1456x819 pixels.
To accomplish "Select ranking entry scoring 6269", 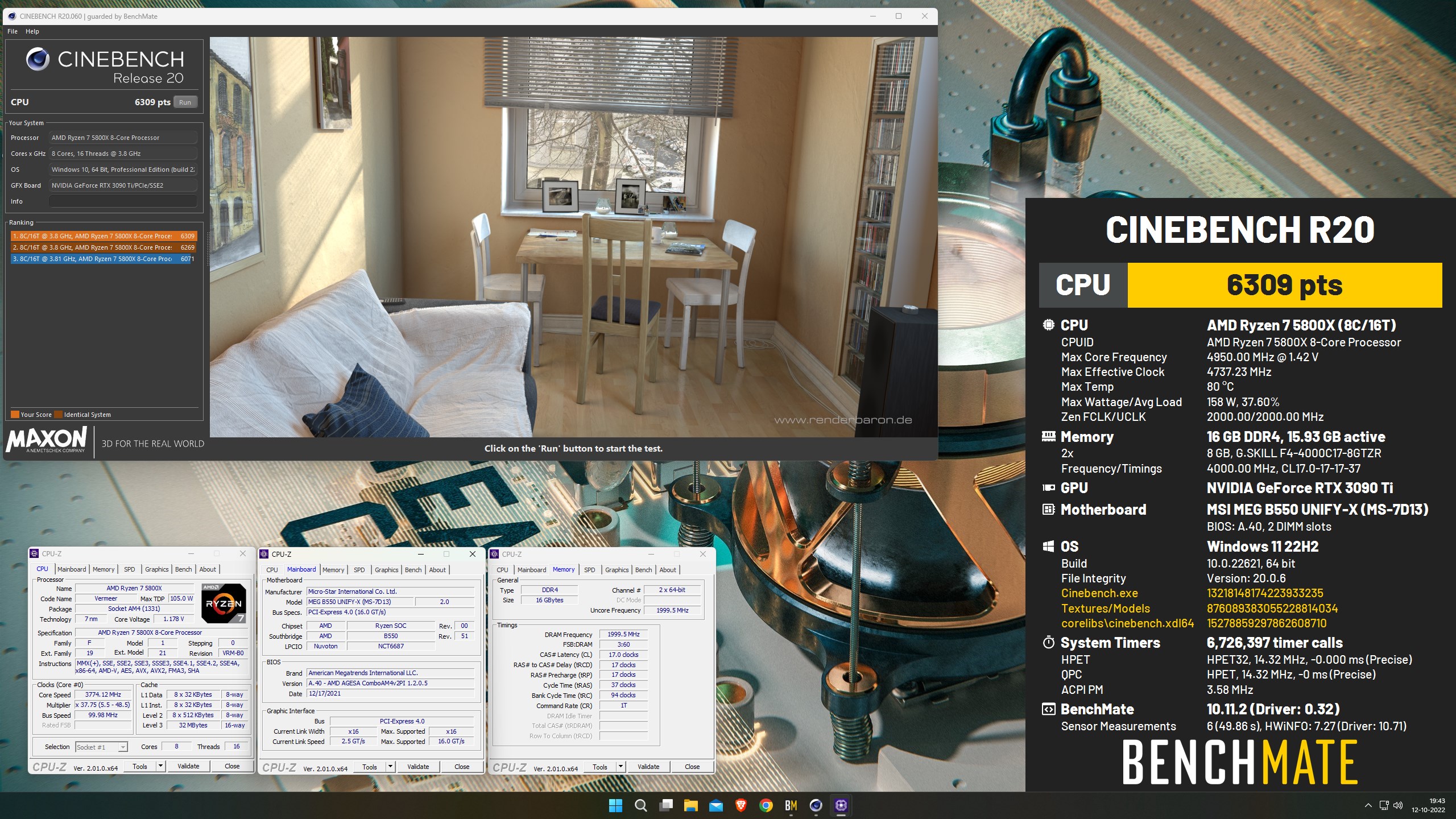I will [x=103, y=247].
